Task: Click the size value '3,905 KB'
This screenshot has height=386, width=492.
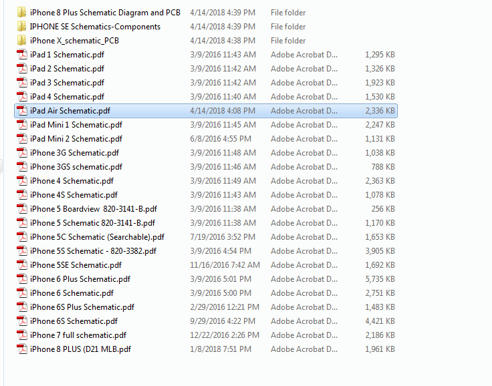Action: [x=380, y=251]
